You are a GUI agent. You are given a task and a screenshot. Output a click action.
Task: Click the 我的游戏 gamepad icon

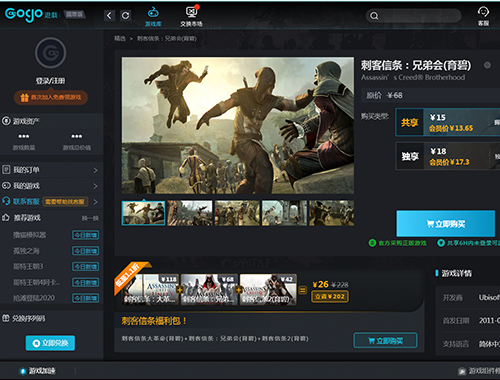[6, 186]
